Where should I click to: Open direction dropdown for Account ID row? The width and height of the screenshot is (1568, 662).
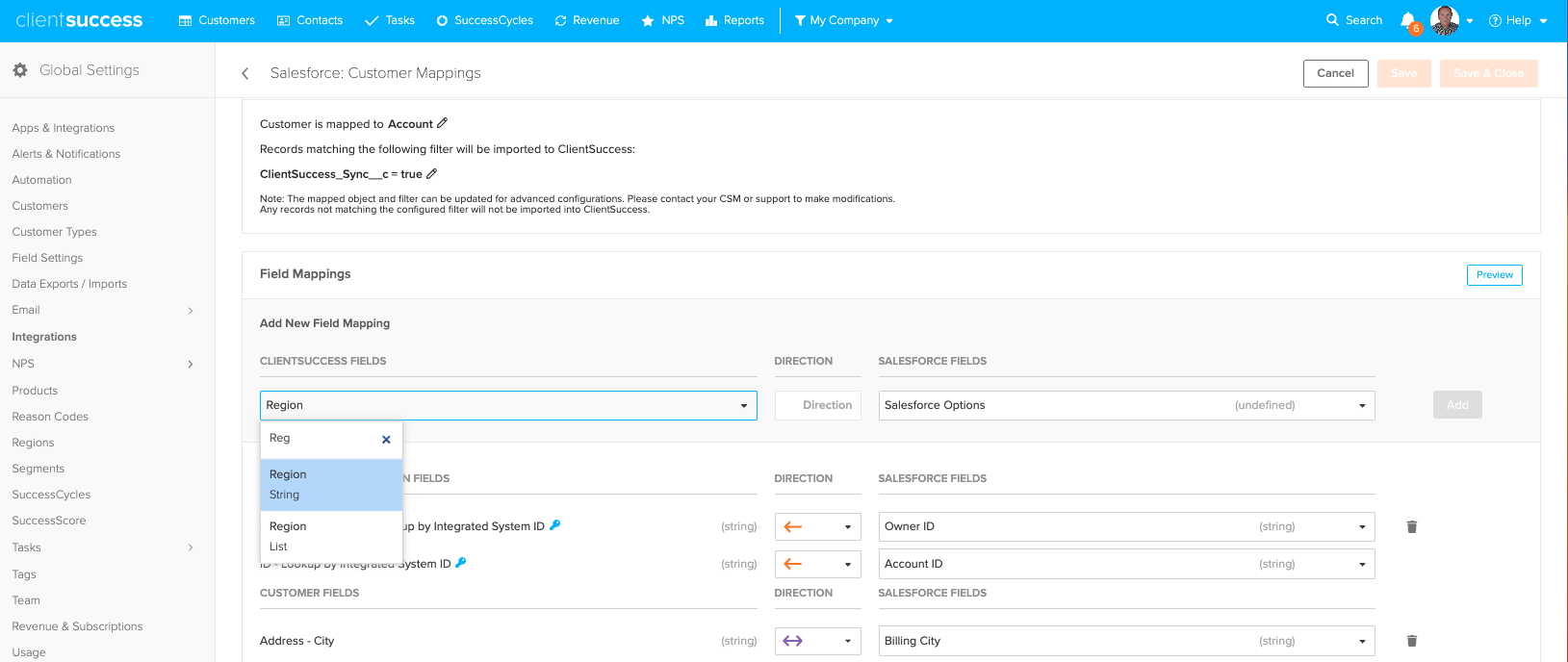817,564
